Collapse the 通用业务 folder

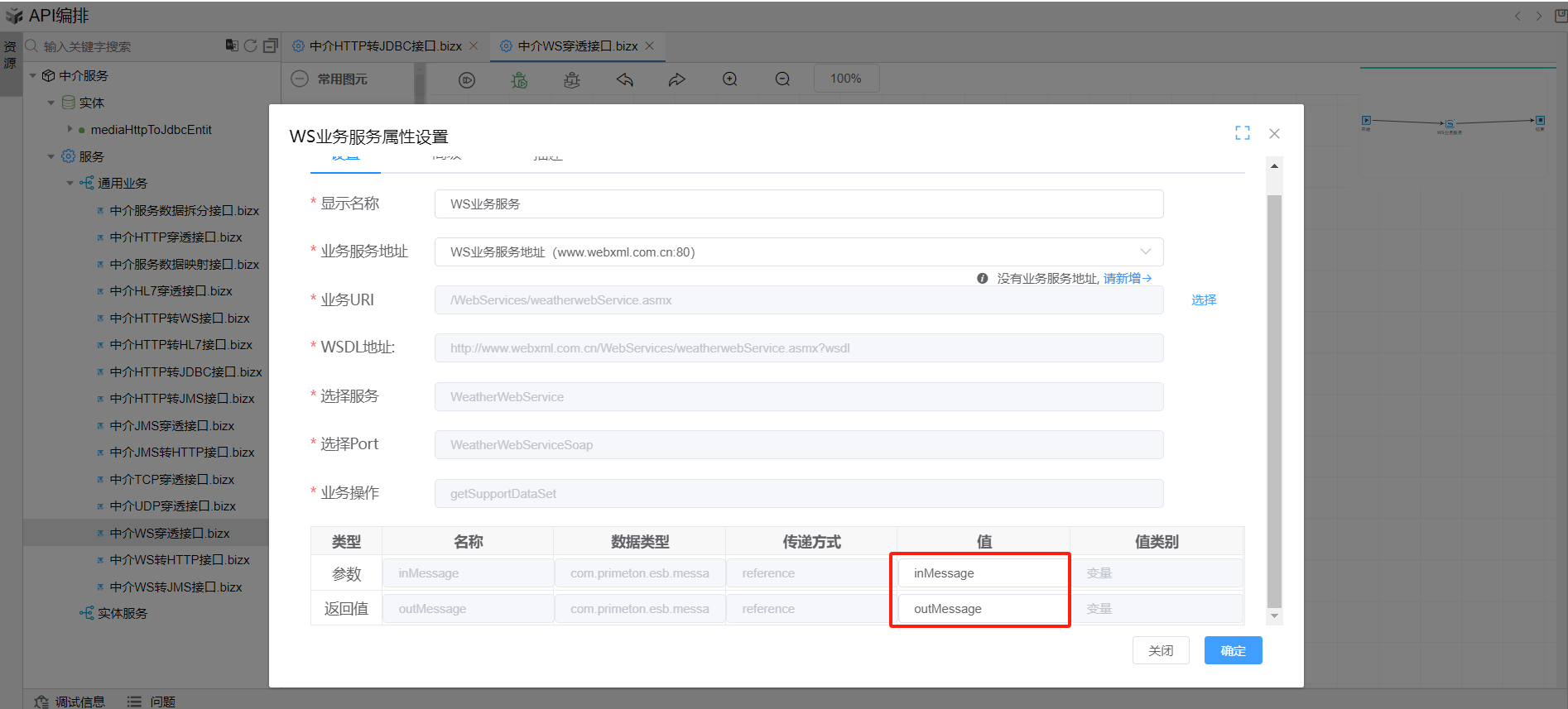point(70,183)
